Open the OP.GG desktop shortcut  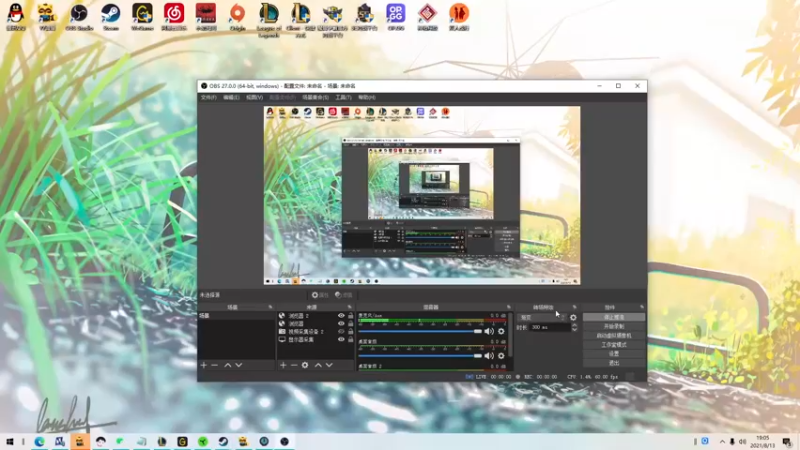click(x=395, y=17)
